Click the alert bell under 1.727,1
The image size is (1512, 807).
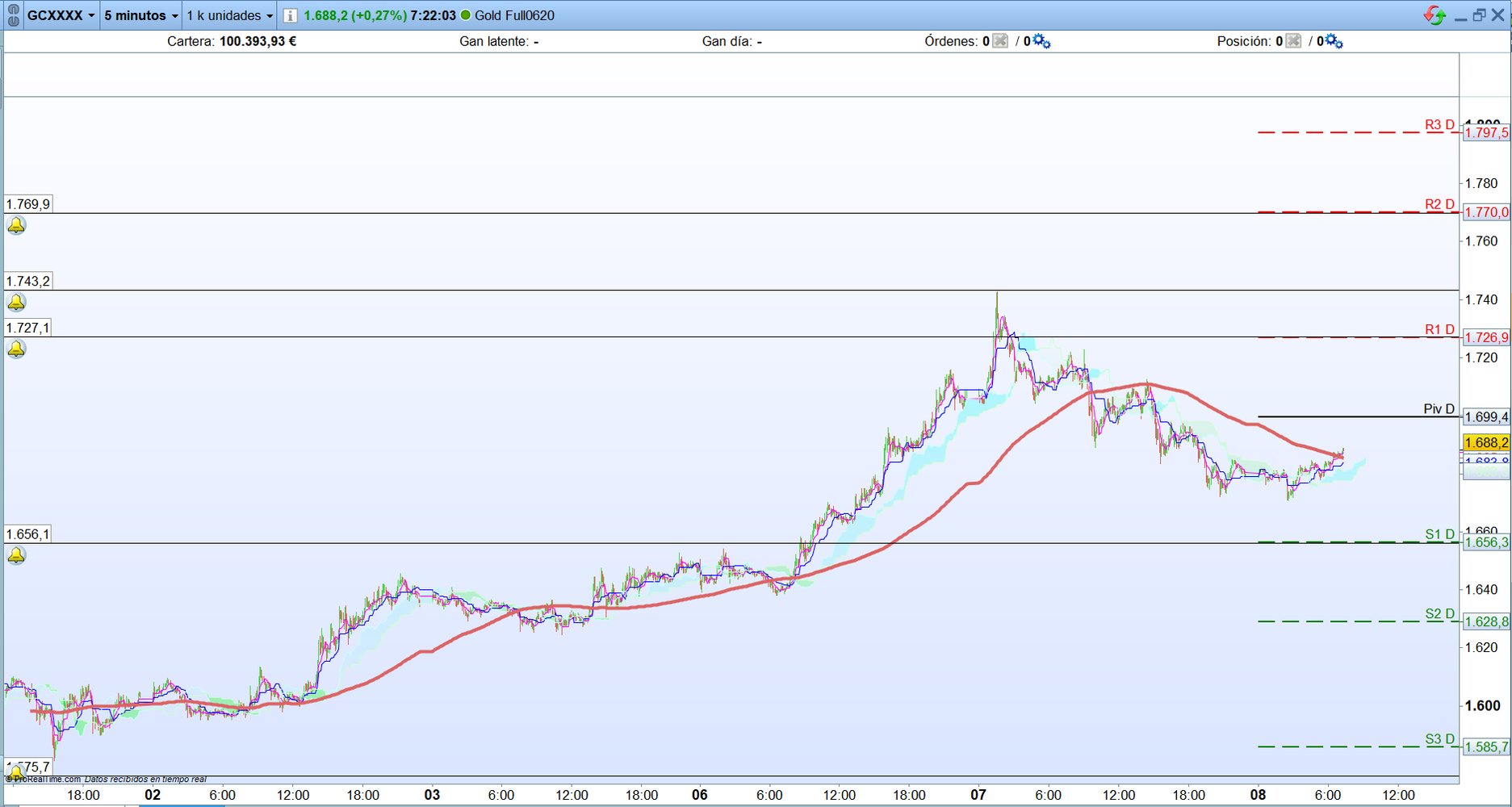pyautogui.click(x=16, y=349)
